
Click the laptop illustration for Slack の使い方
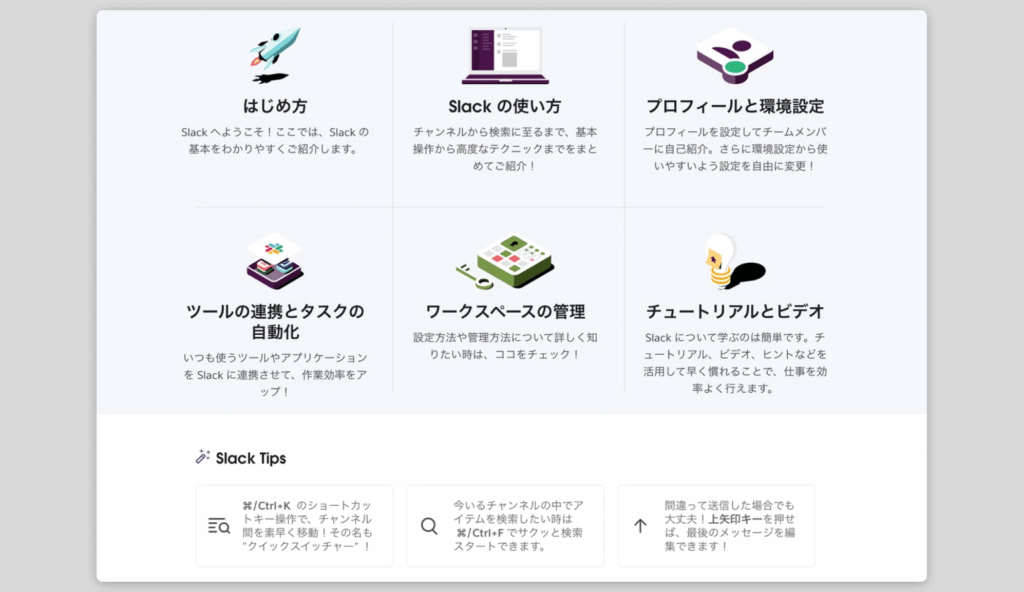(x=504, y=56)
